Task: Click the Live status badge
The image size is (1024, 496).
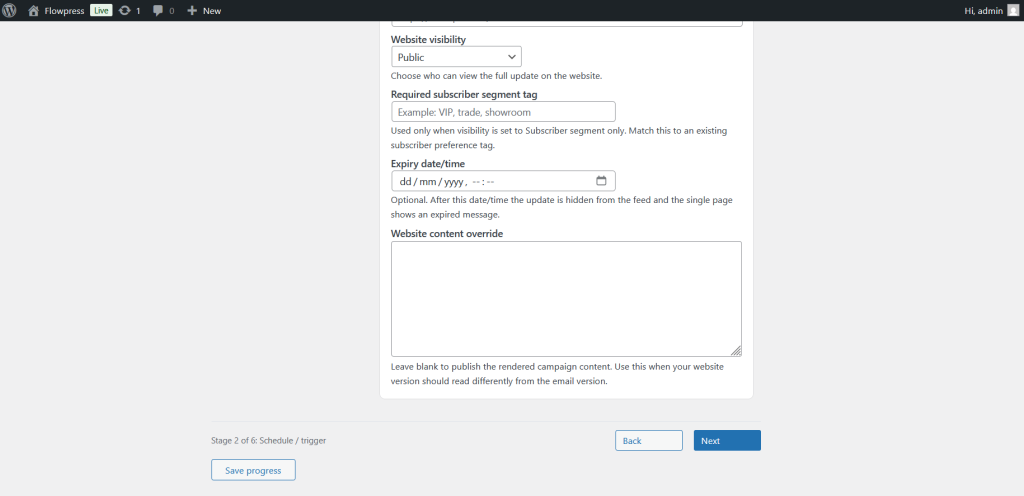Action: [x=101, y=10]
